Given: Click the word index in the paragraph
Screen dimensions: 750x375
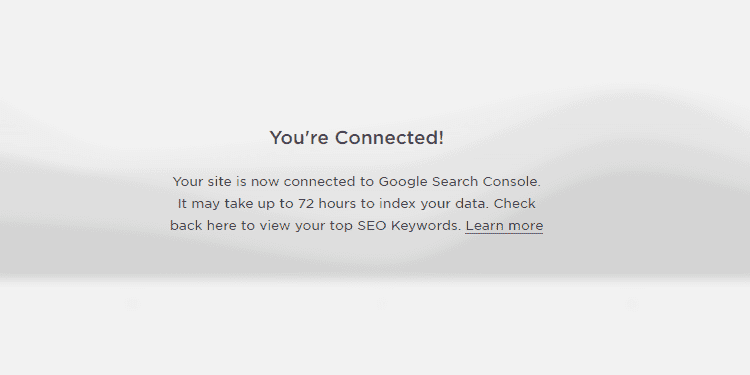Looking at the screenshot, I should pyautogui.click(x=398, y=204).
